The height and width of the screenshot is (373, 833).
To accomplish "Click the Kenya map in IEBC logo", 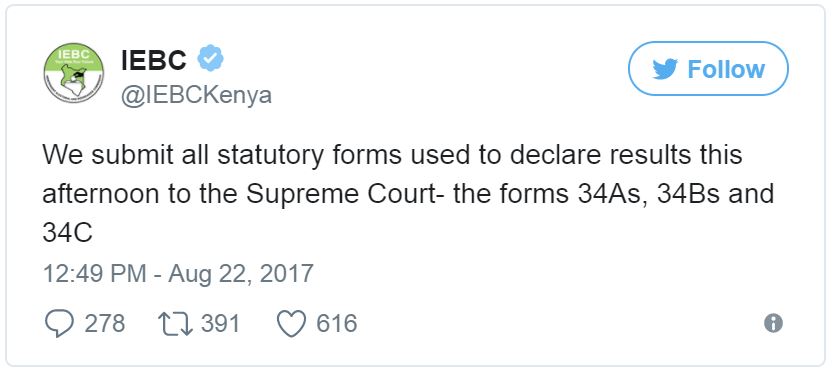I will [73, 79].
